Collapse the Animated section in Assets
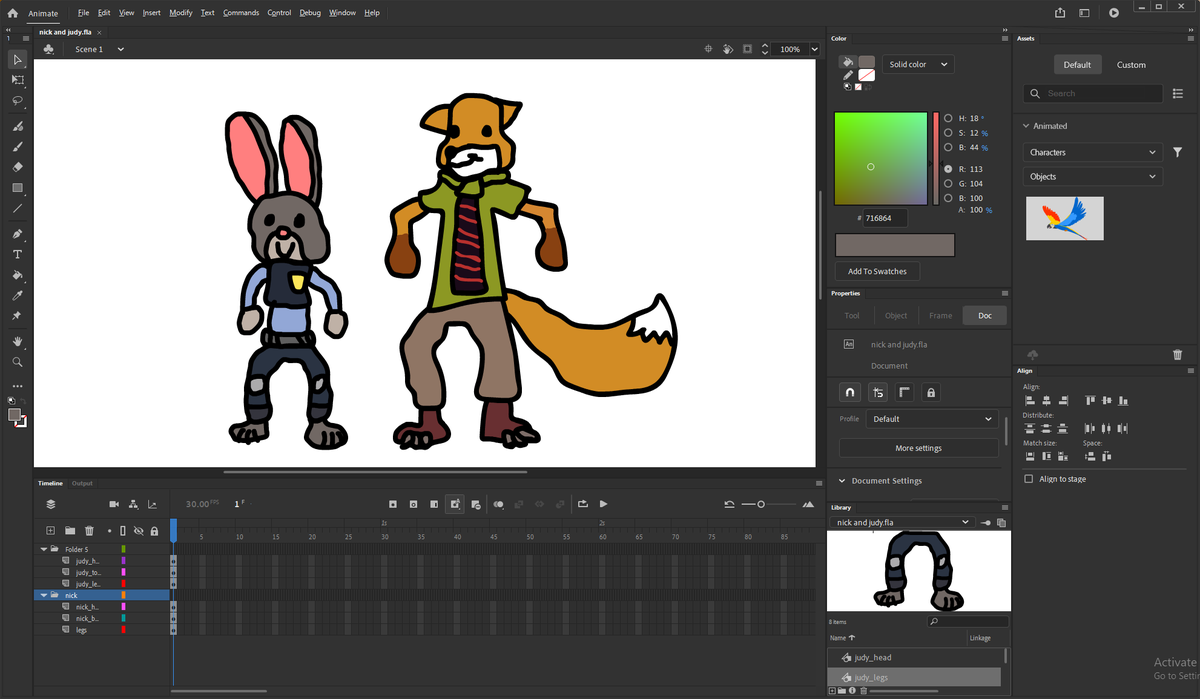The height and width of the screenshot is (699, 1200). click(1027, 126)
